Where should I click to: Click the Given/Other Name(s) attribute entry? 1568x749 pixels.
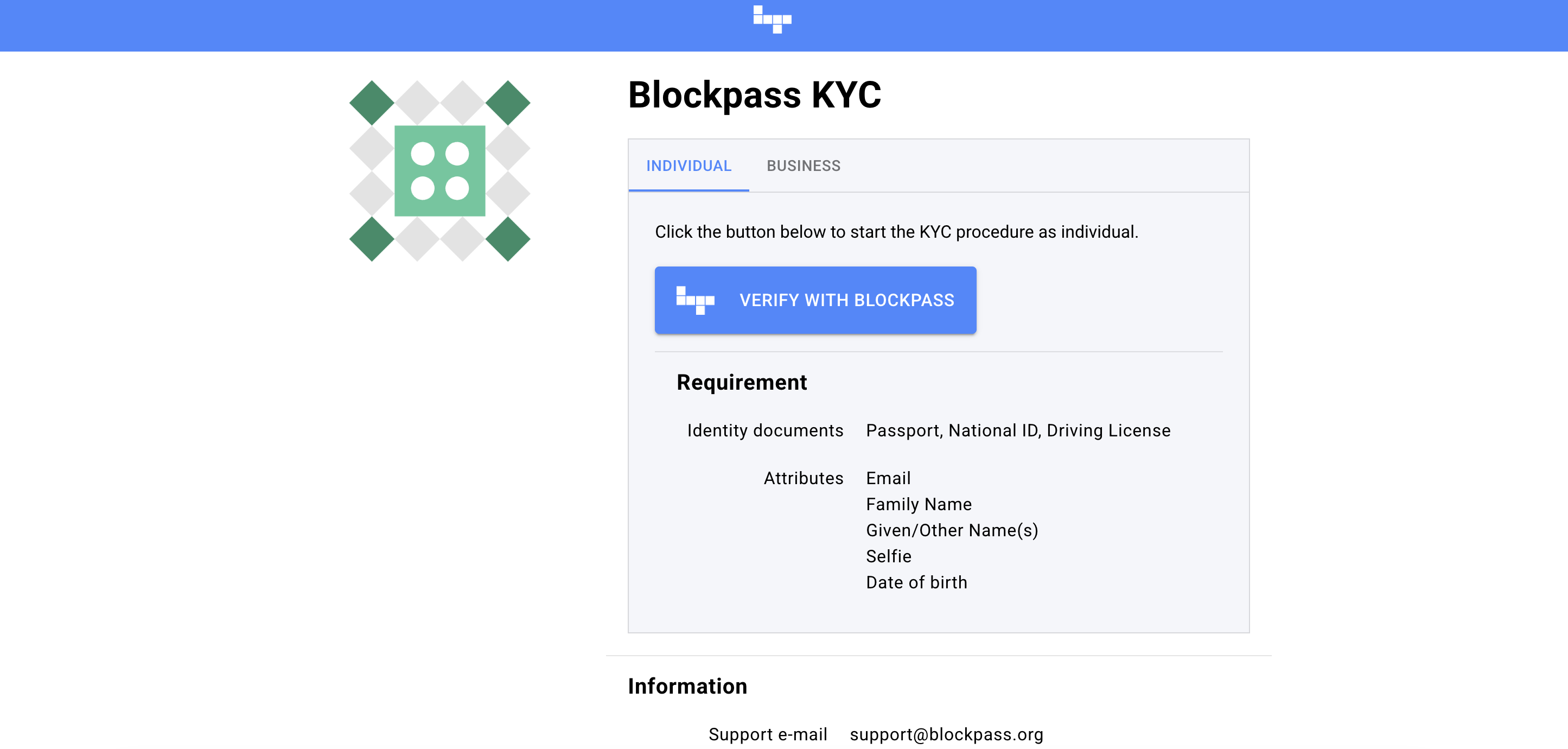(x=952, y=530)
